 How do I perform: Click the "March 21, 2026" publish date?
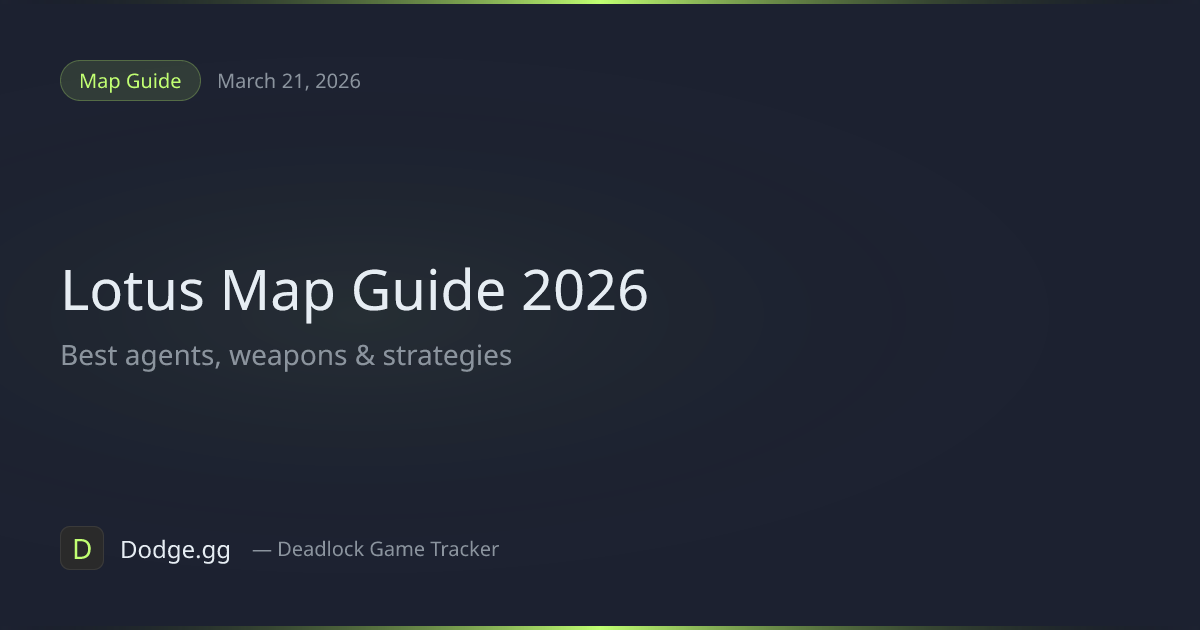pyautogui.click(x=289, y=81)
